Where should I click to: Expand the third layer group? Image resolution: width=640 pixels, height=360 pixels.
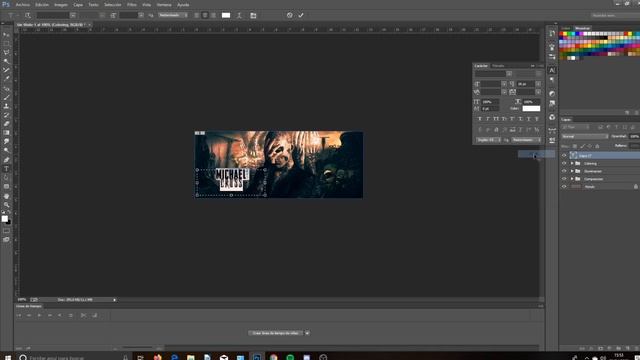tap(572, 171)
